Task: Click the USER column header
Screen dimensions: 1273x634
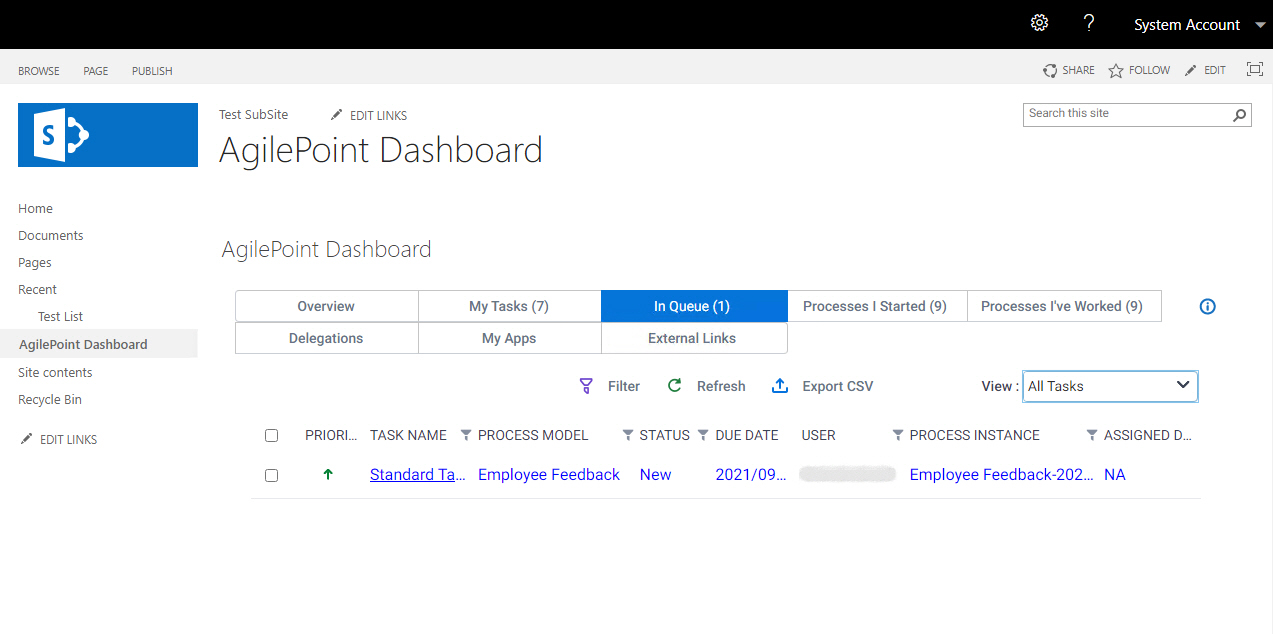Action: pyautogui.click(x=818, y=435)
